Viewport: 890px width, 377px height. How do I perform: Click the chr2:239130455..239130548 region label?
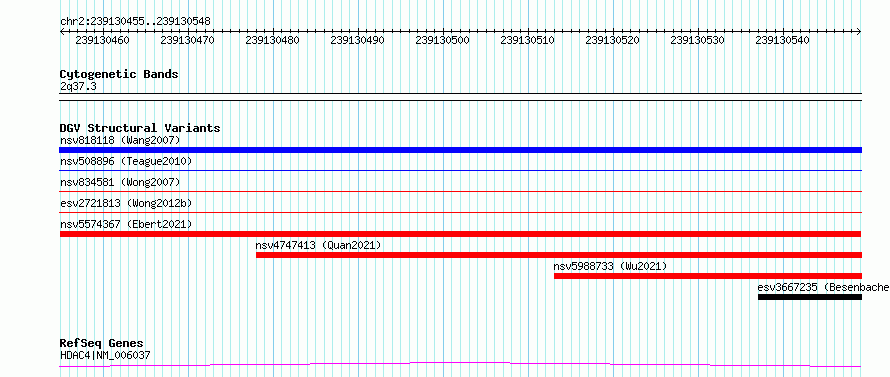tap(135, 22)
